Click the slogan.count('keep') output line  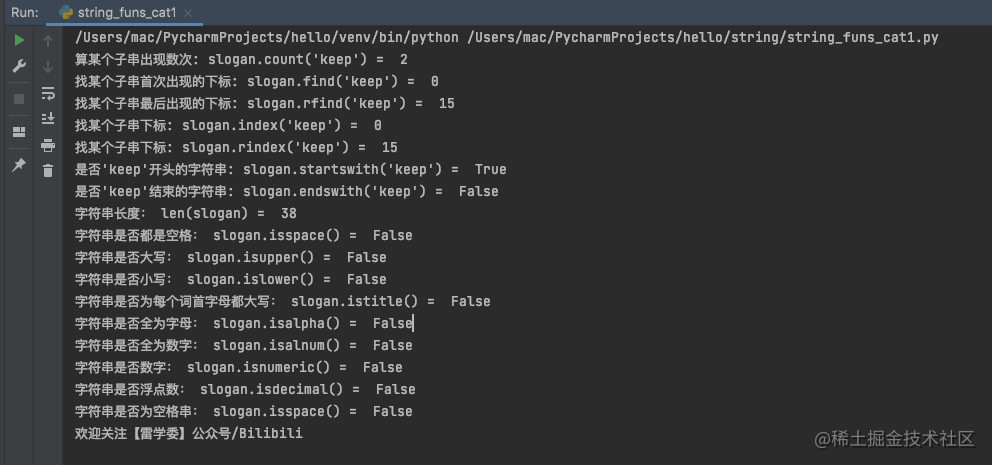click(241, 59)
